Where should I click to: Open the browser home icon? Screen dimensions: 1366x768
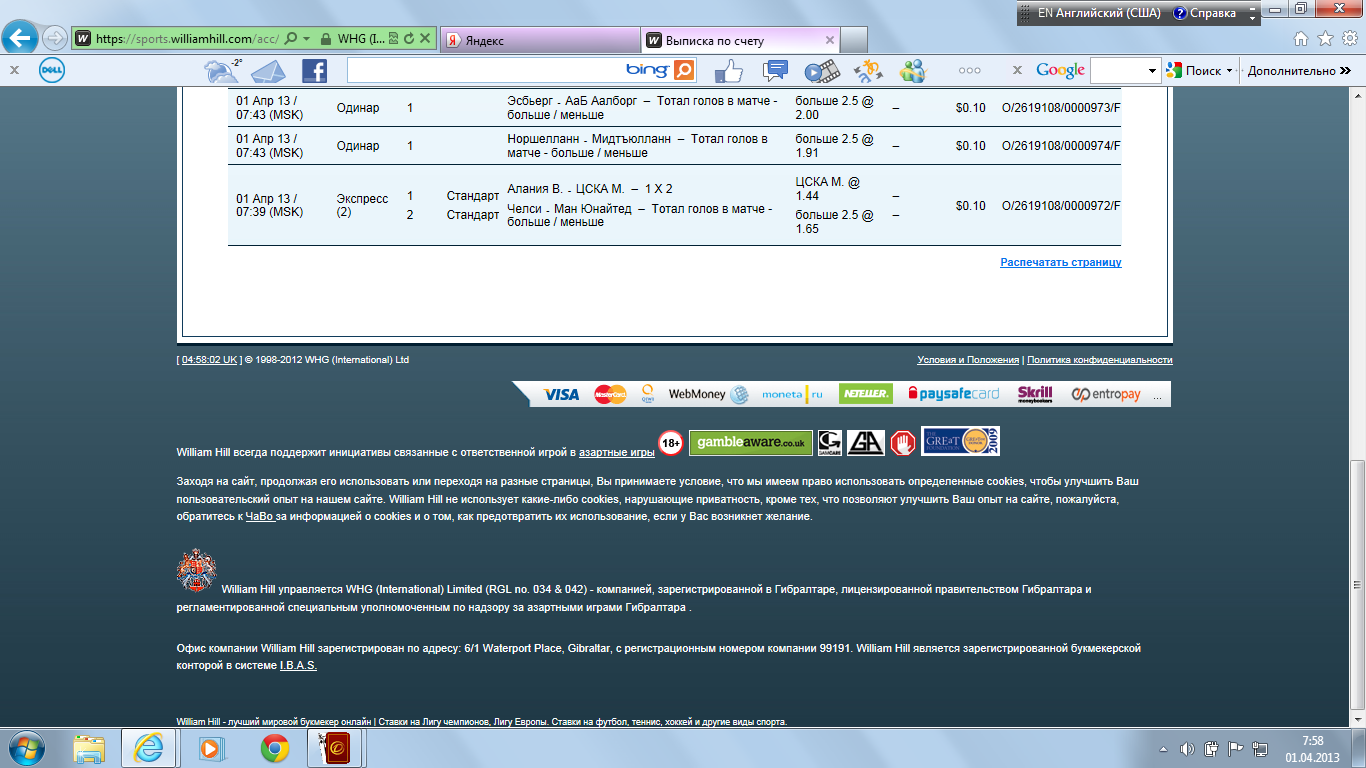[1300, 39]
